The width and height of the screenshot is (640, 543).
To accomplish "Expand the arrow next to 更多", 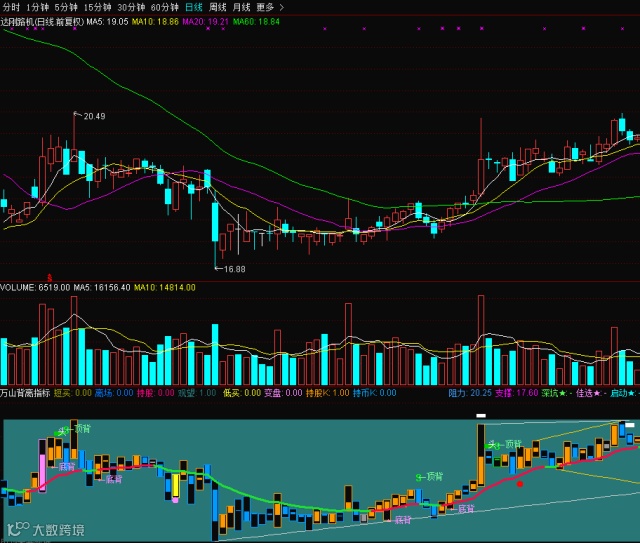I will [282, 7].
